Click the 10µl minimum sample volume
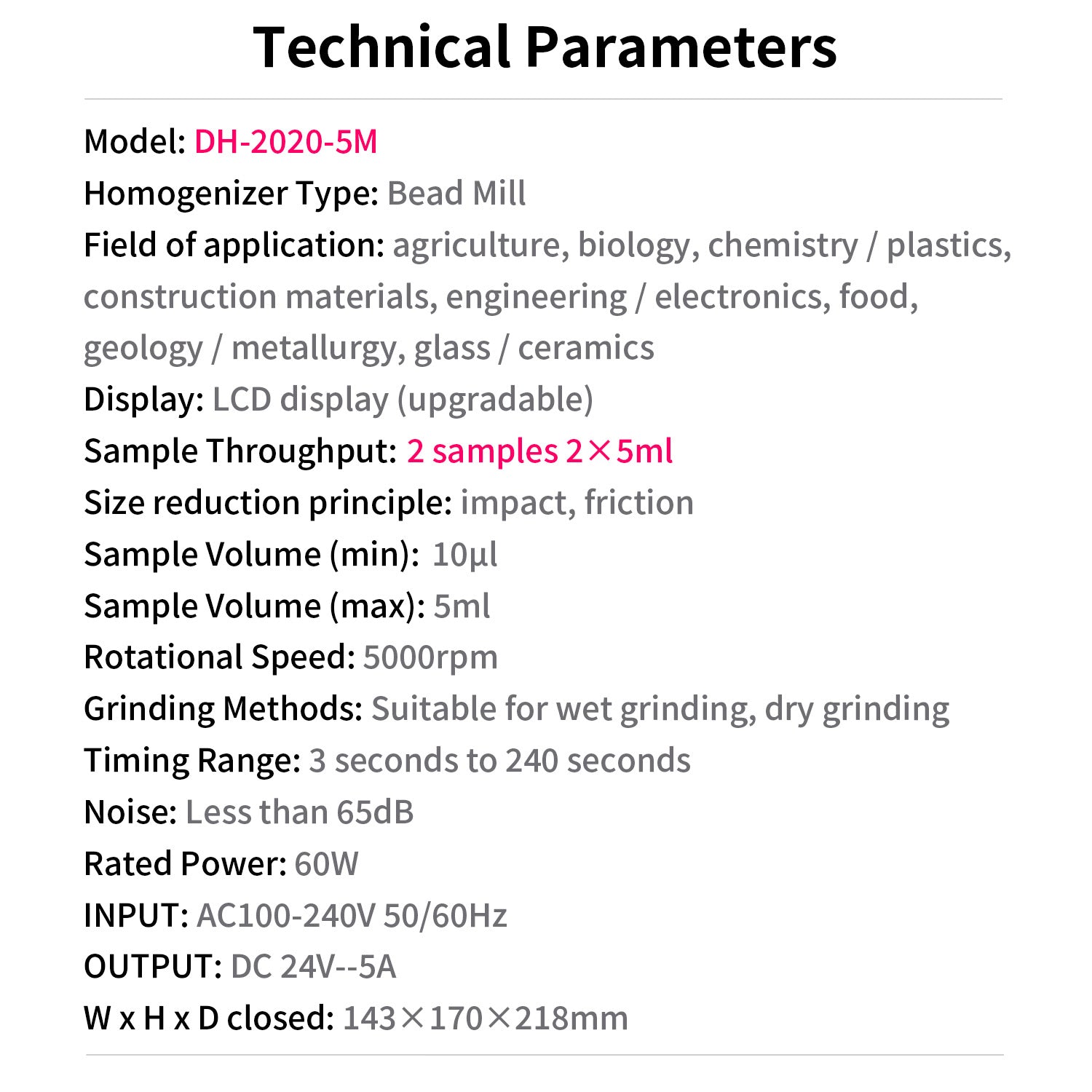 click(x=464, y=555)
